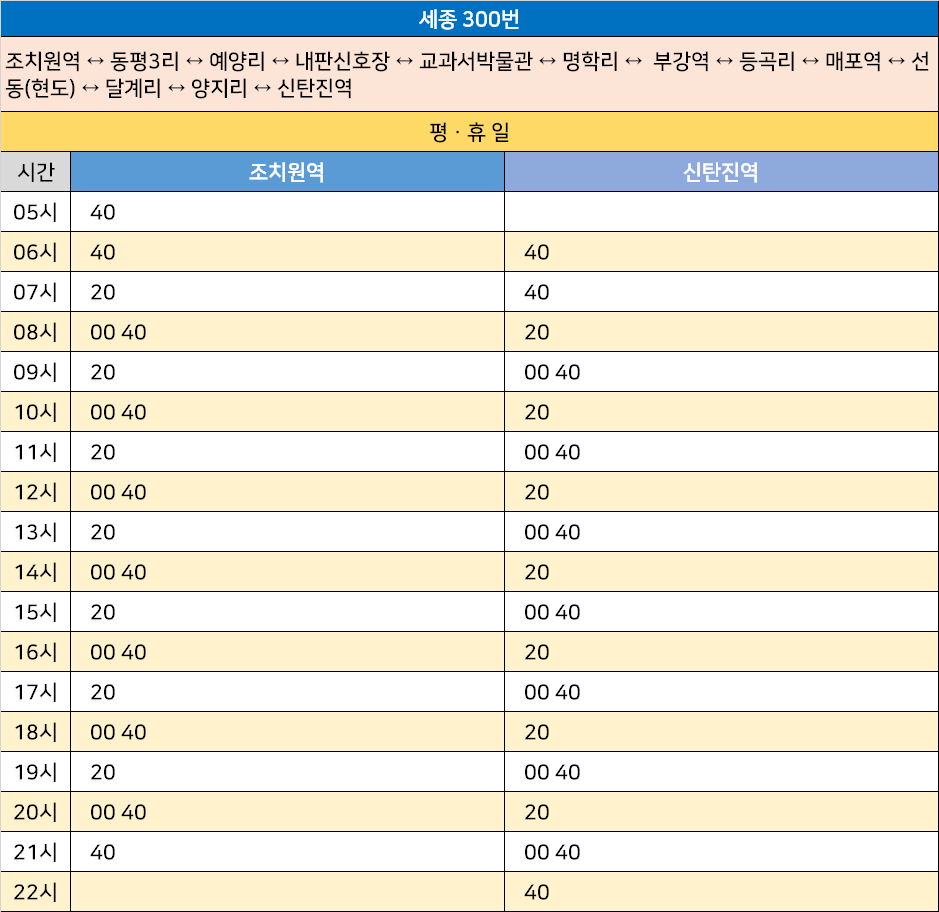Image resolution: width=939 pixels, height=912 pixels.
Task: Click the 14시 row label
Action: [x=35, y=572]
